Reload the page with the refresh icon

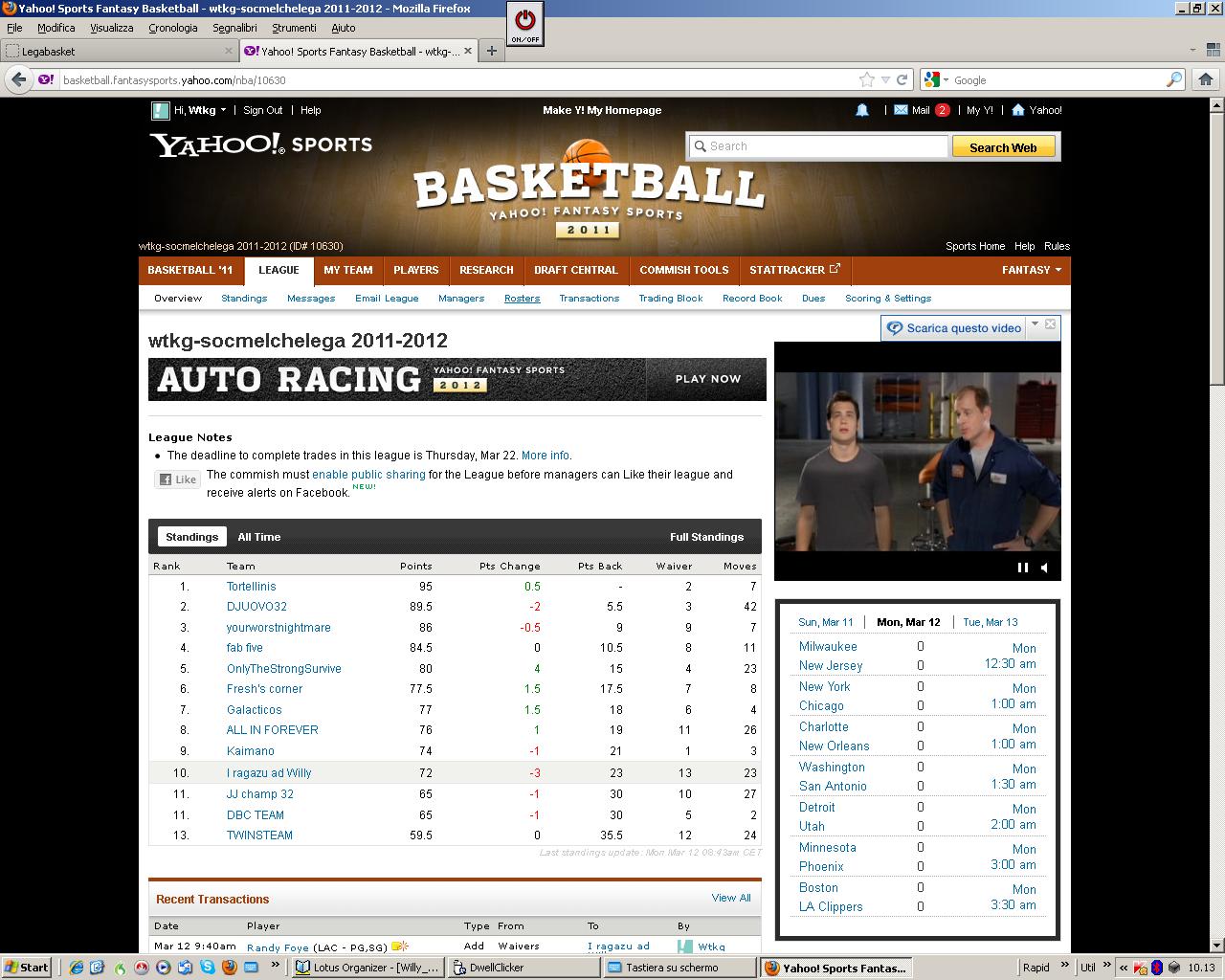click(x=902, y=80)
